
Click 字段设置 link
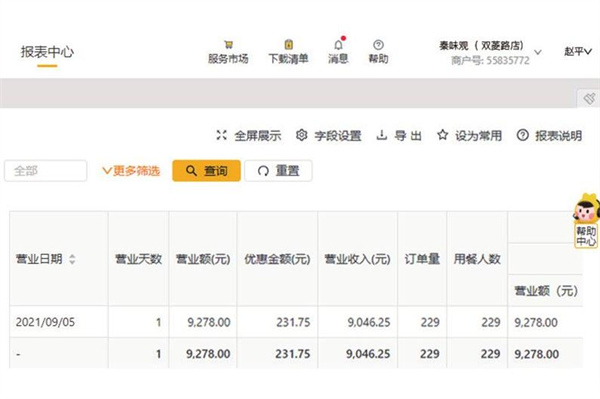329,135
